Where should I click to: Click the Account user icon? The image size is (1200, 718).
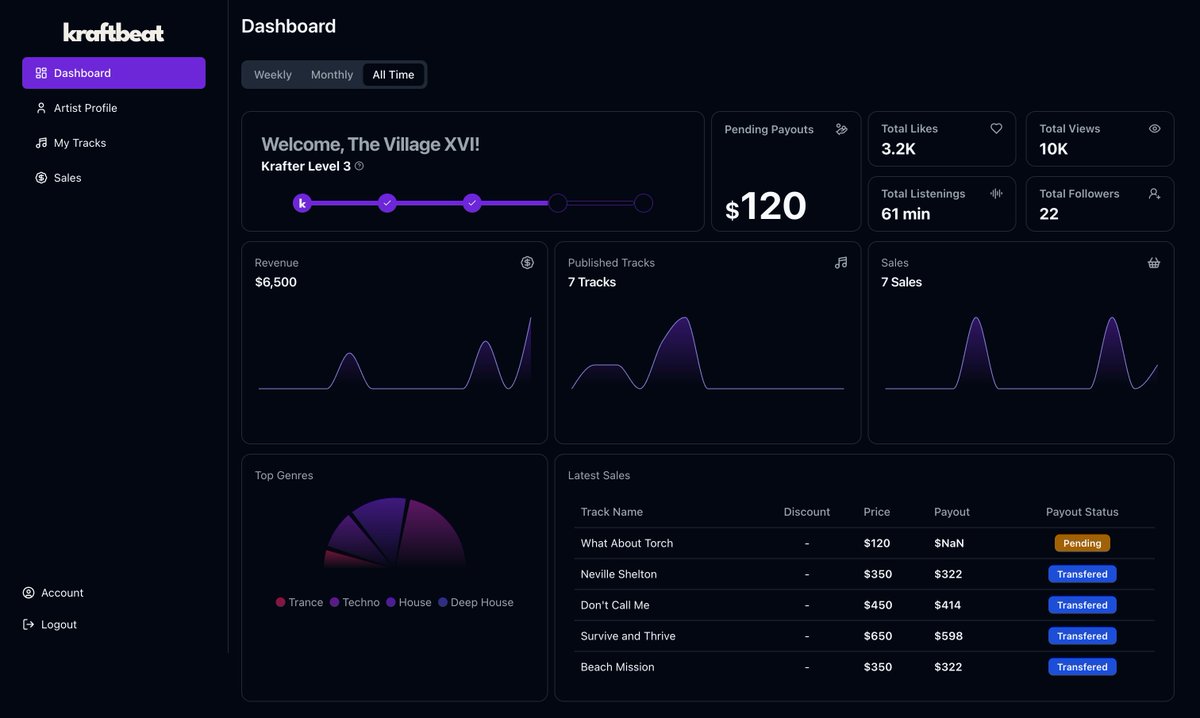[x=28, y=593]
